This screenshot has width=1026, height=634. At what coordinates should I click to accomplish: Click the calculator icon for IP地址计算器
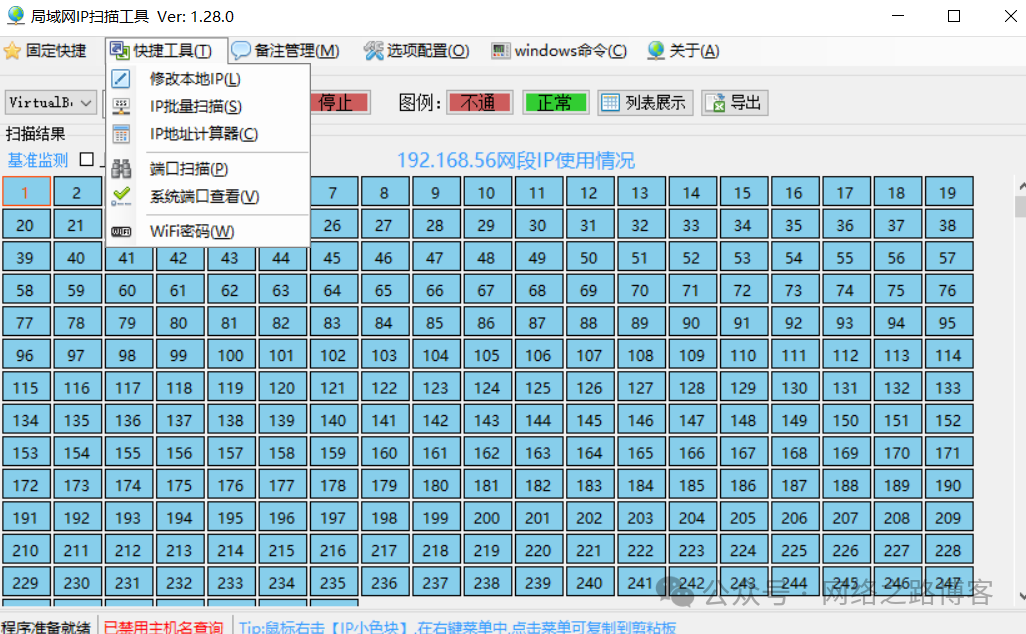point(121,134)
